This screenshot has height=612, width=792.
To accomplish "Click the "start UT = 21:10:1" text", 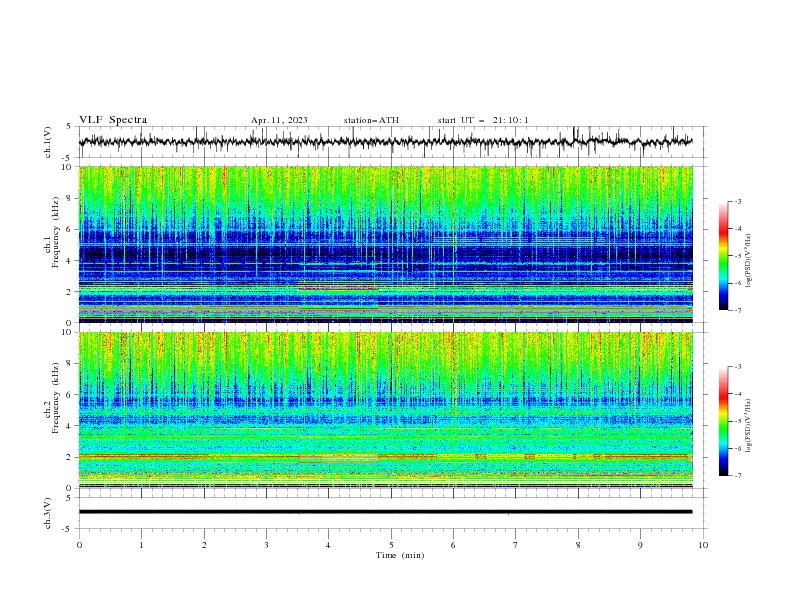I will 483,120.
